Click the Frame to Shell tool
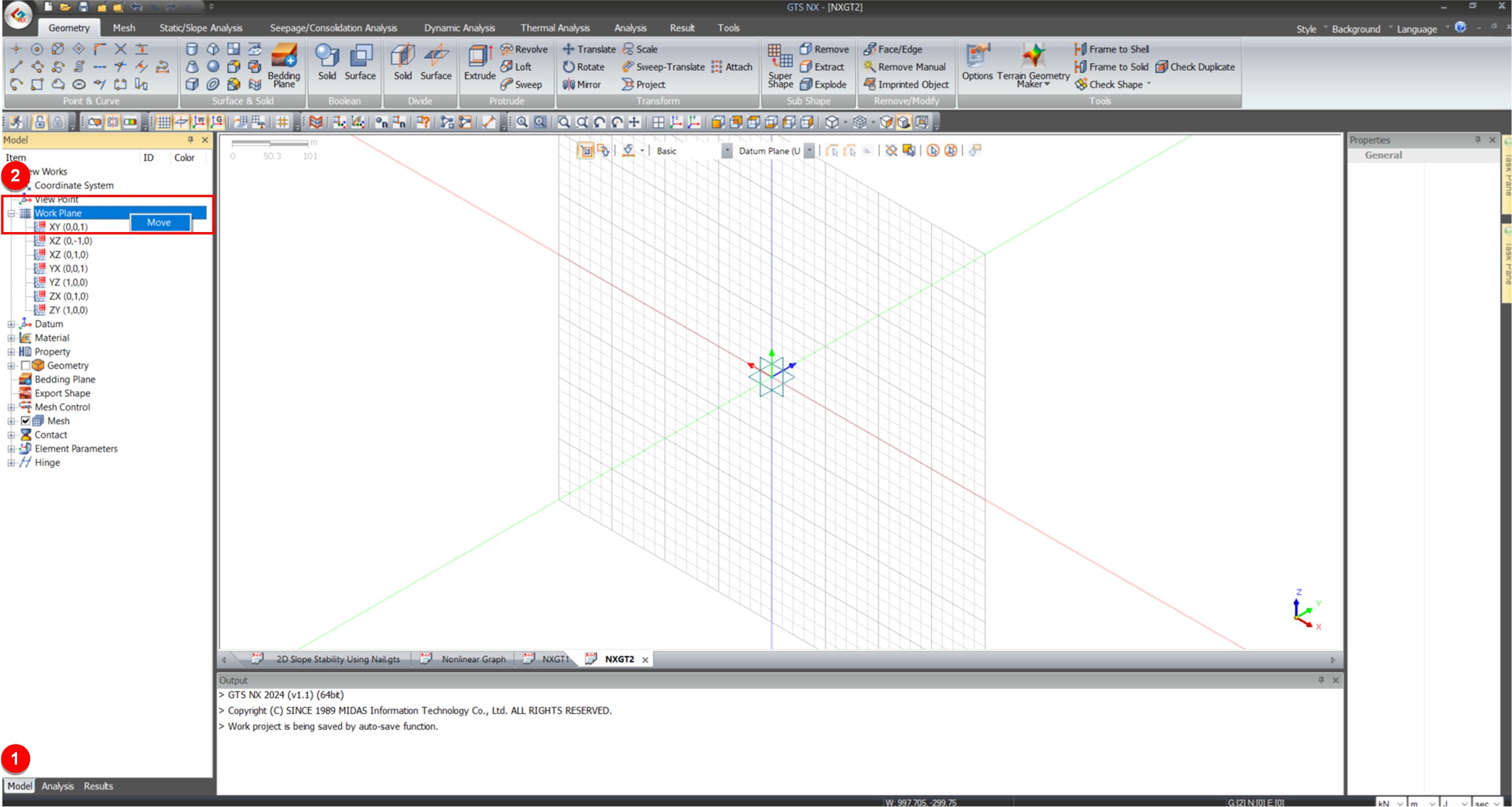 (x=1112, y=49)
